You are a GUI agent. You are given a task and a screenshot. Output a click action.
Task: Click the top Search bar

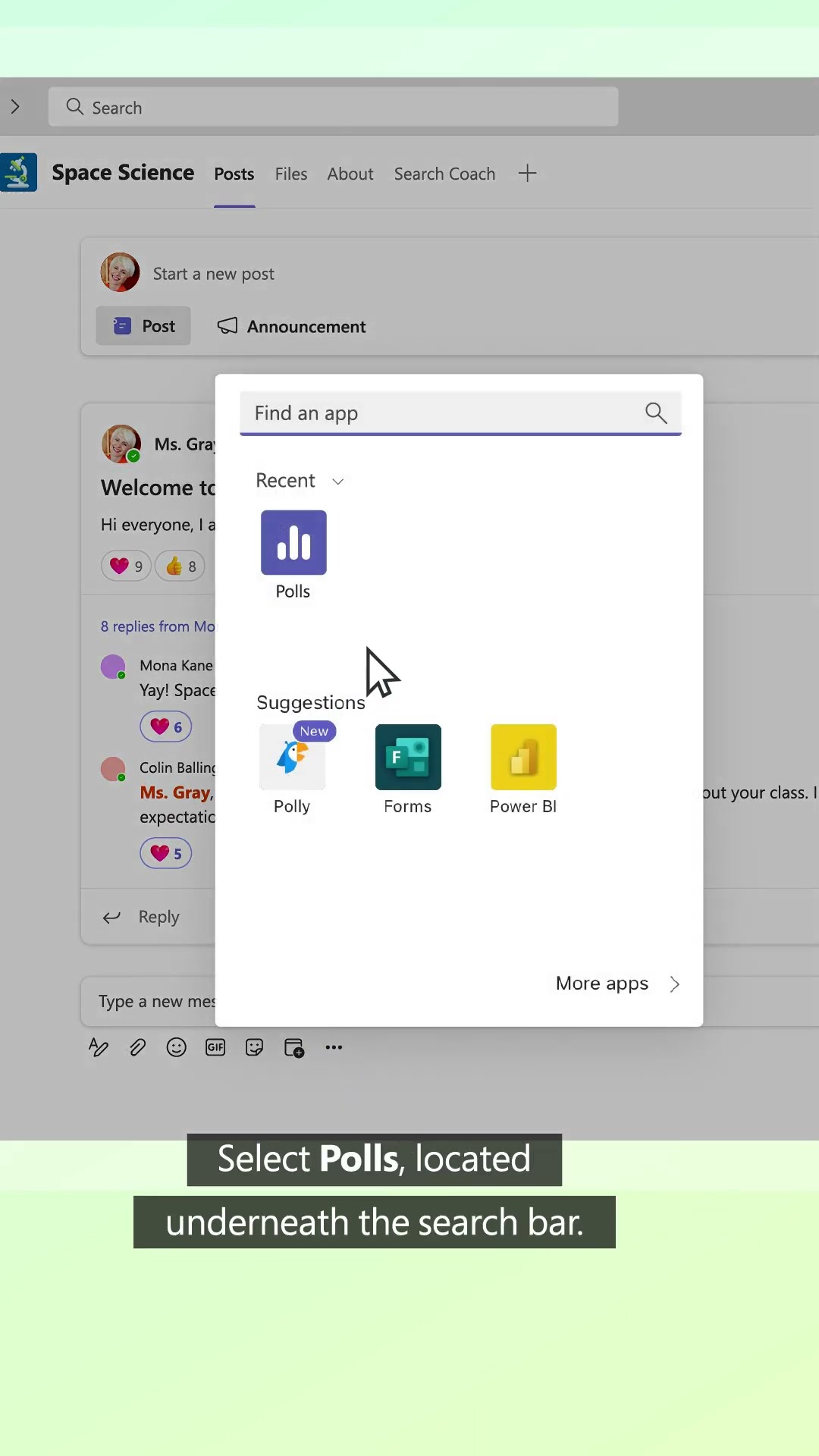(x=334, y=107)
